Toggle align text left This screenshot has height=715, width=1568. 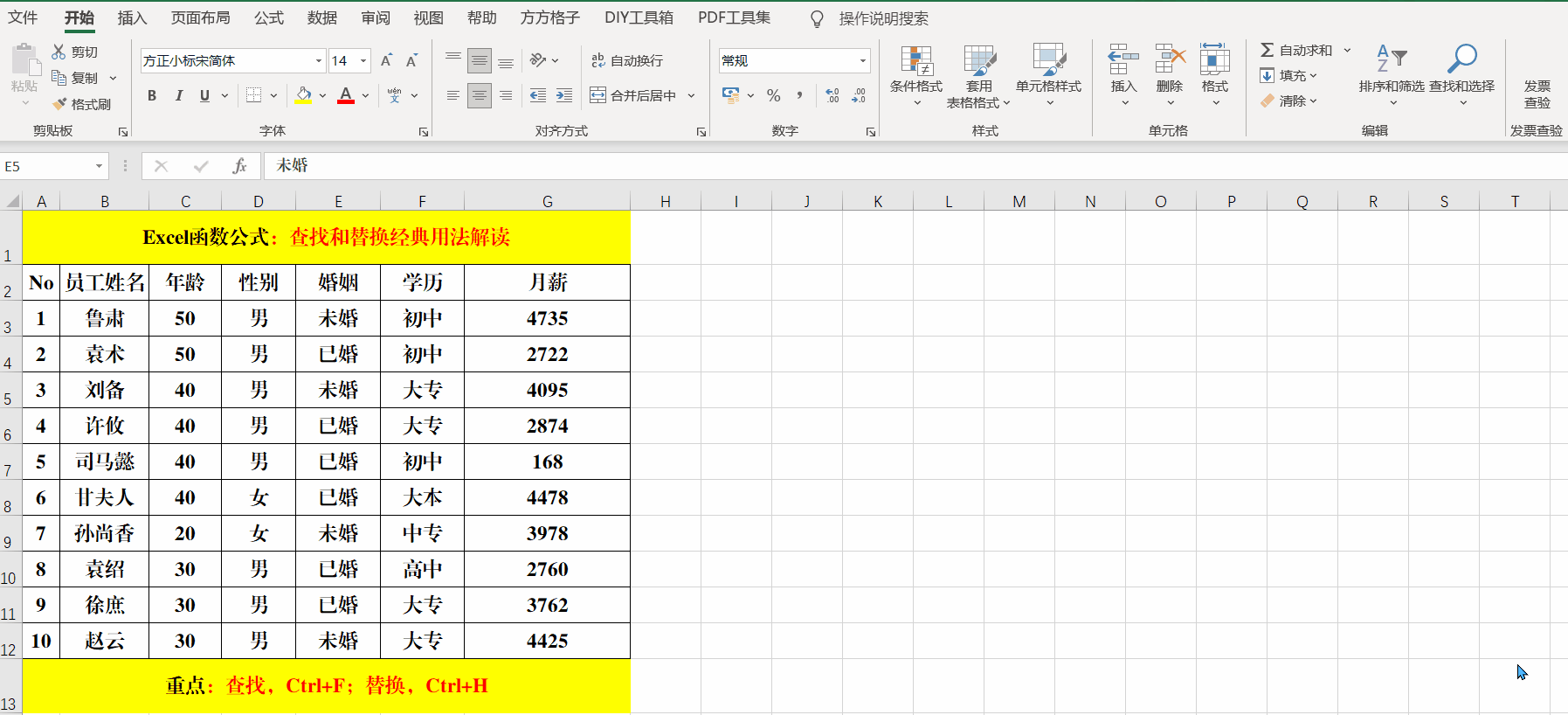[452, 95]
